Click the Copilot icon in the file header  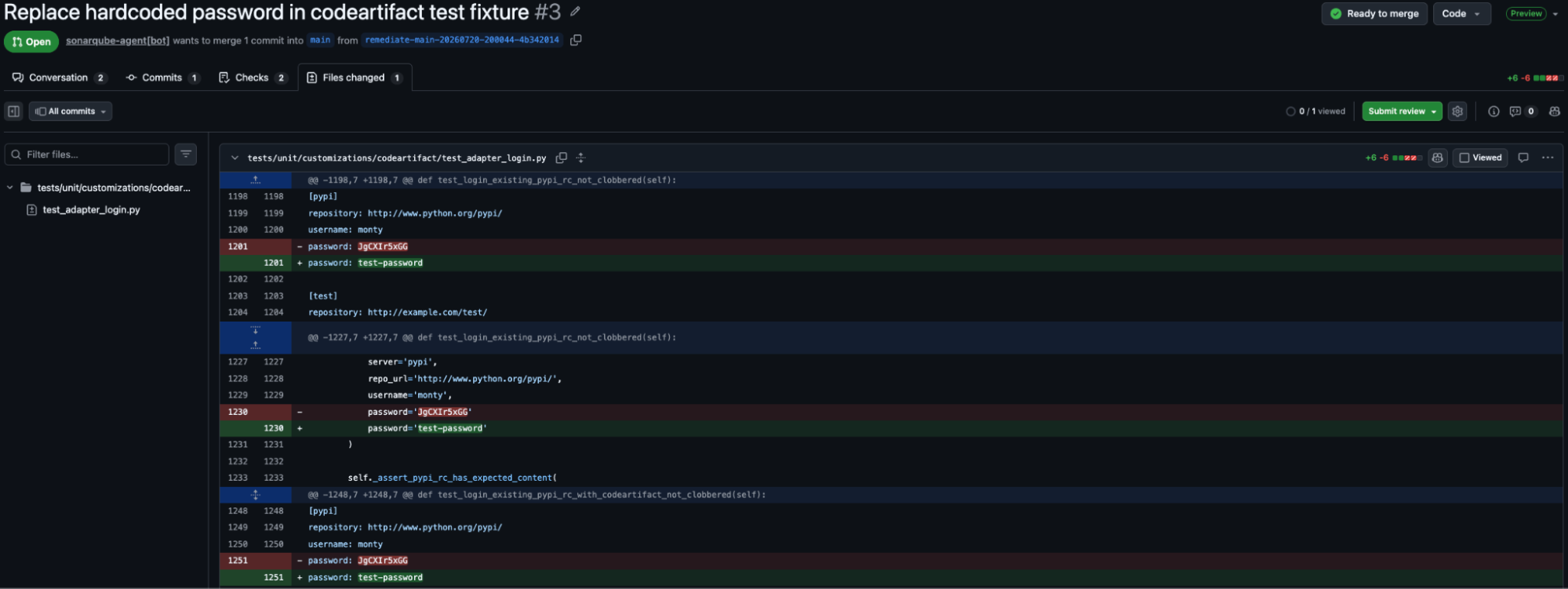pyautogui.click(x=1437, y=158)
